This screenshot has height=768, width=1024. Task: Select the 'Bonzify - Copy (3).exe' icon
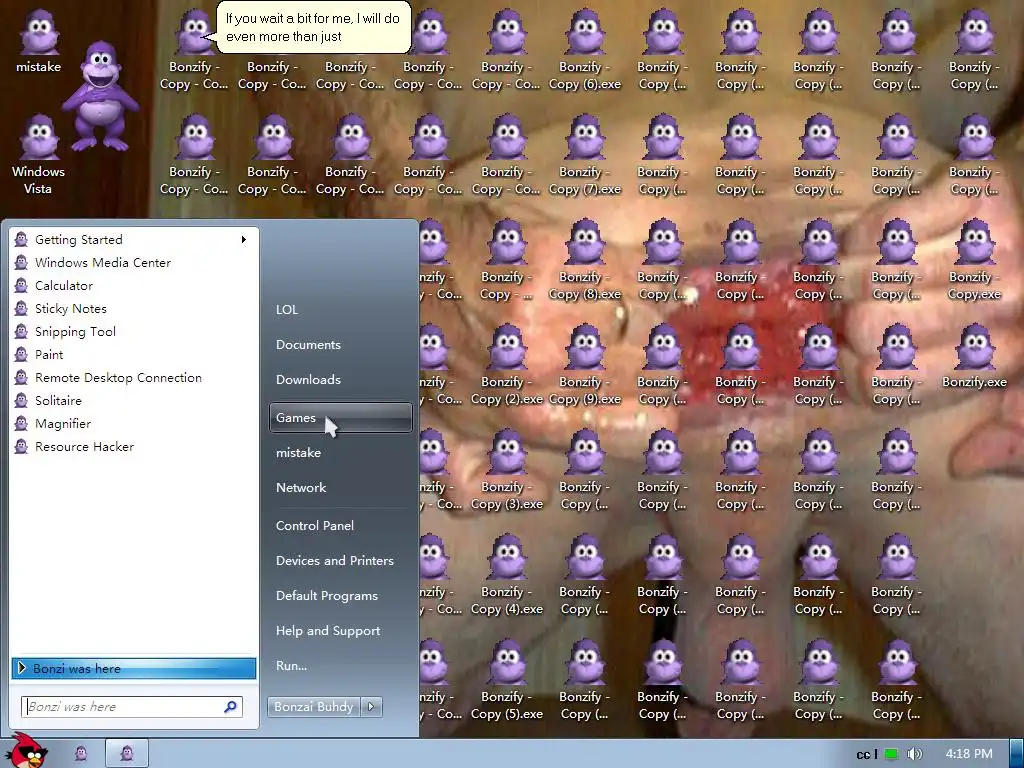(507, 470)
